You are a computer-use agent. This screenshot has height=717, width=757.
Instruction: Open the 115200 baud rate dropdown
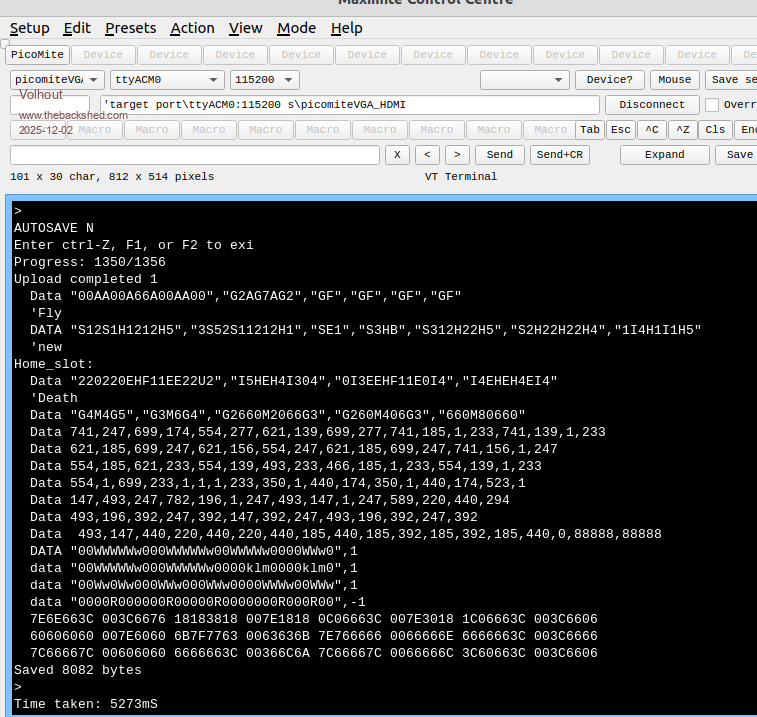(x=264, y=80)
